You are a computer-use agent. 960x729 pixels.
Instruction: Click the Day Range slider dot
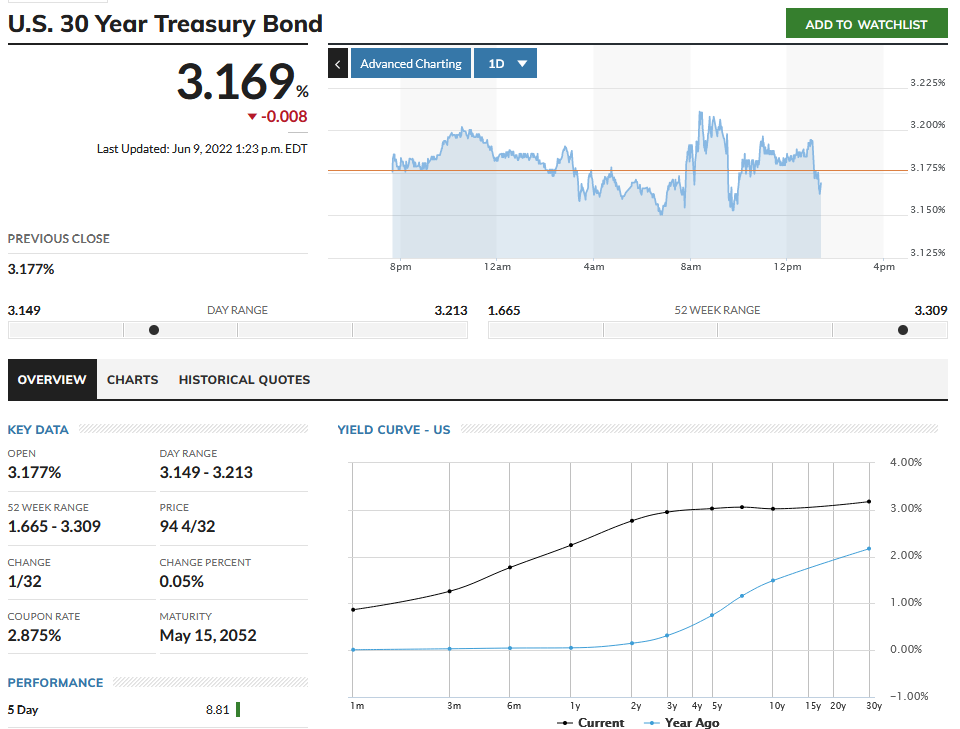pos(154,330)
